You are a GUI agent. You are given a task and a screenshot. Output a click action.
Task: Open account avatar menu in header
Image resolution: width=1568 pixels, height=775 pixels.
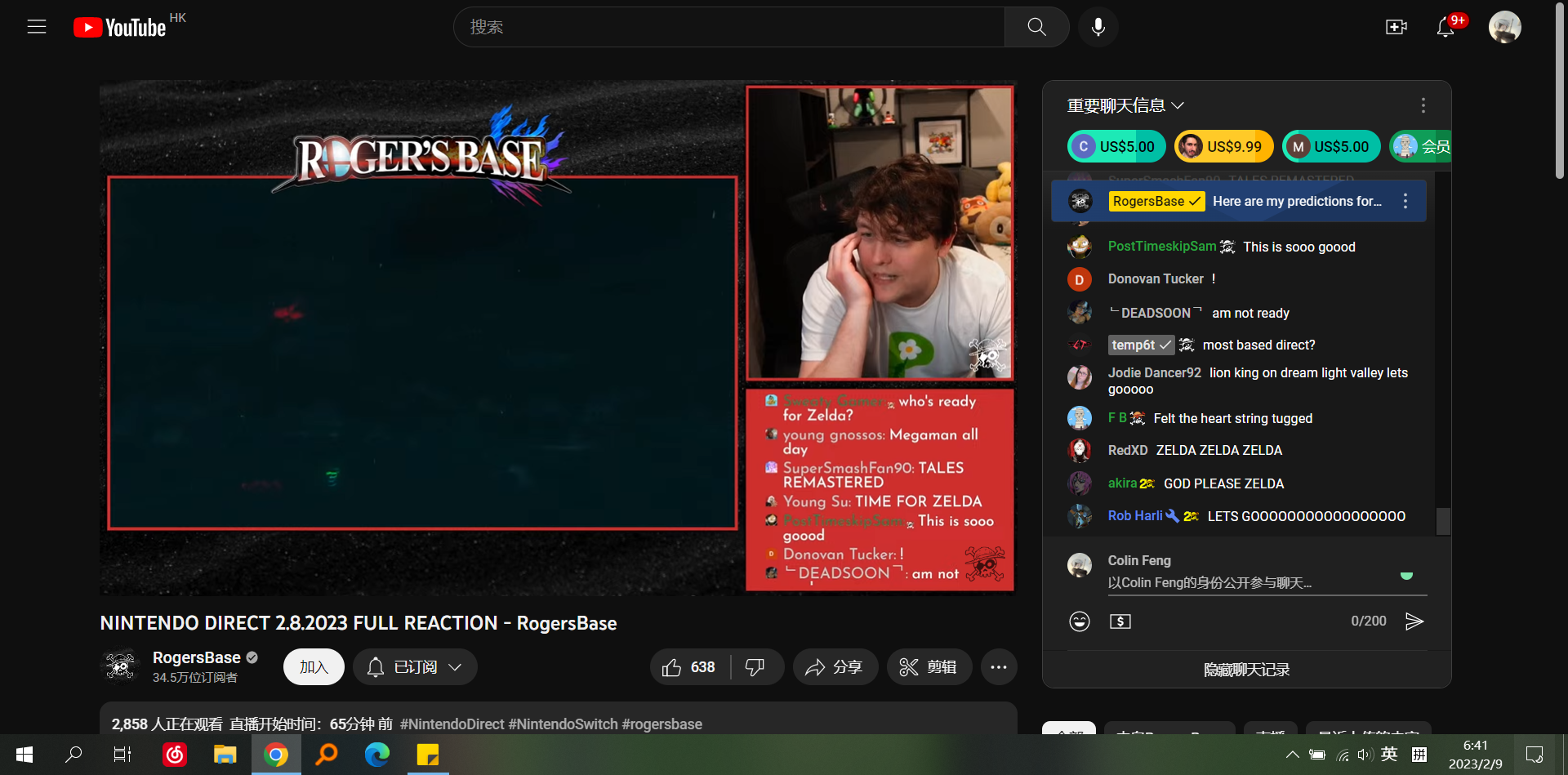[1504, 27]
